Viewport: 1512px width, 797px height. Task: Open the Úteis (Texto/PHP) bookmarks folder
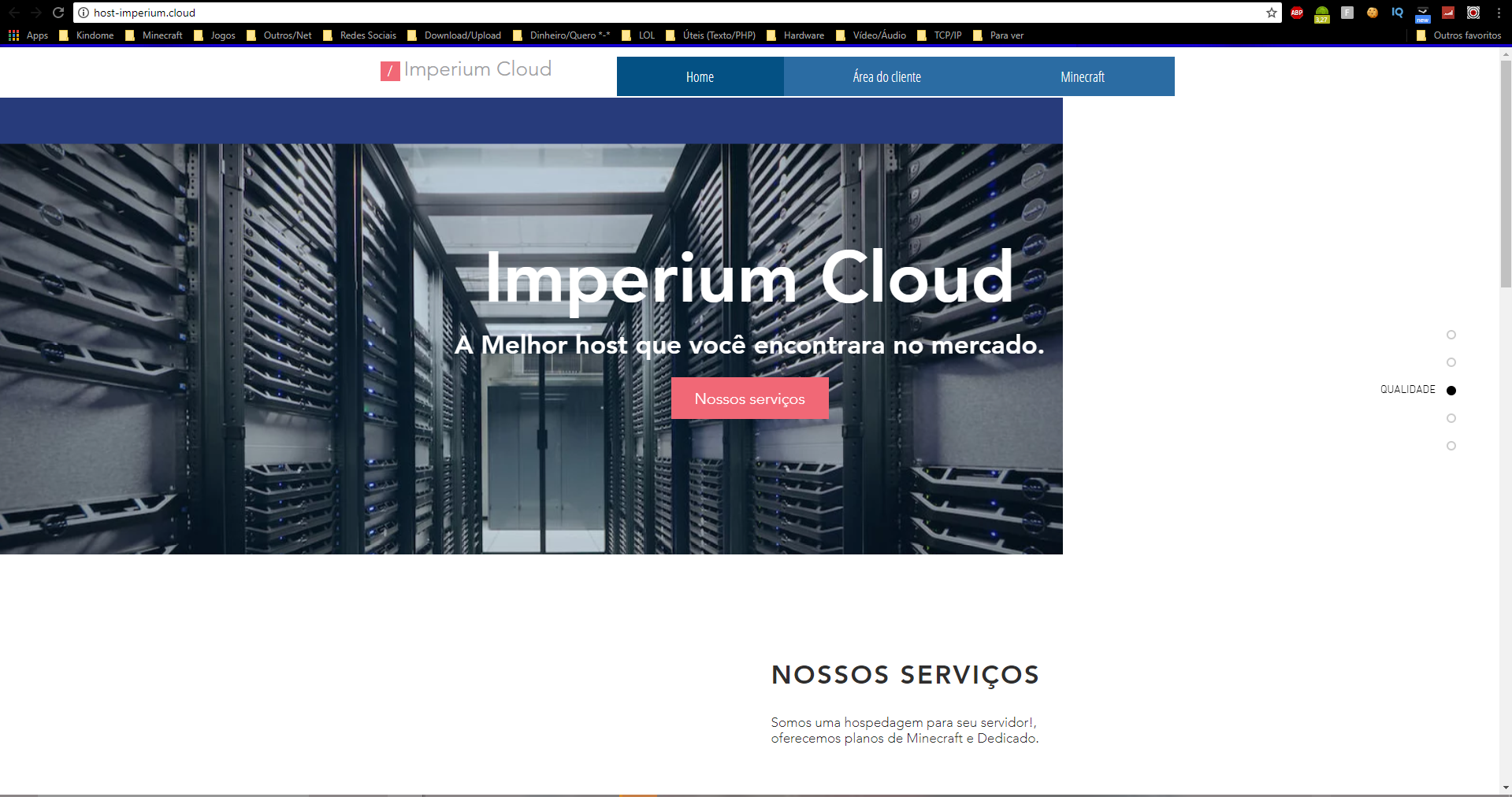tap(711, 35)
